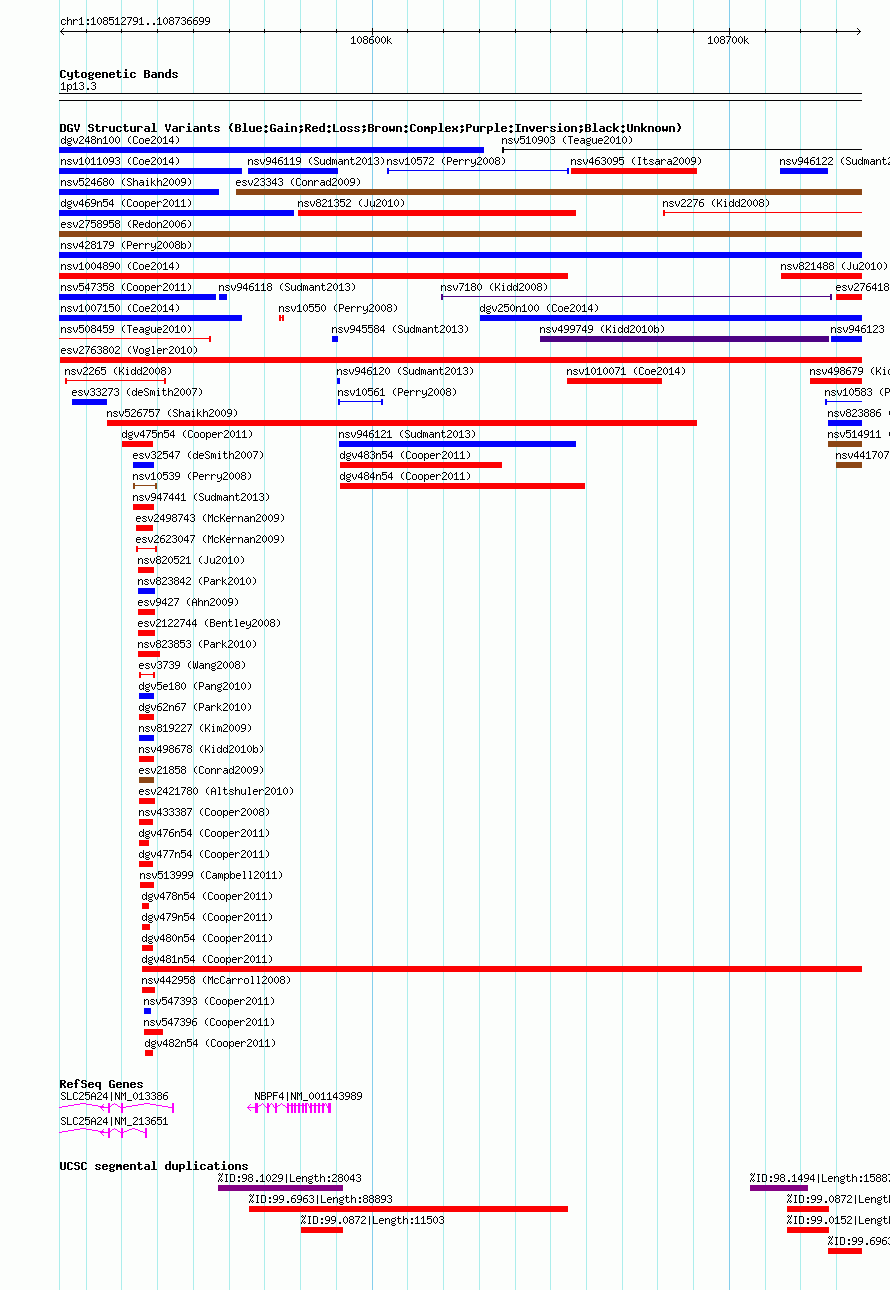Click the purple nsv499749 (Kidd2010b) inversion bar

point(684,339)
